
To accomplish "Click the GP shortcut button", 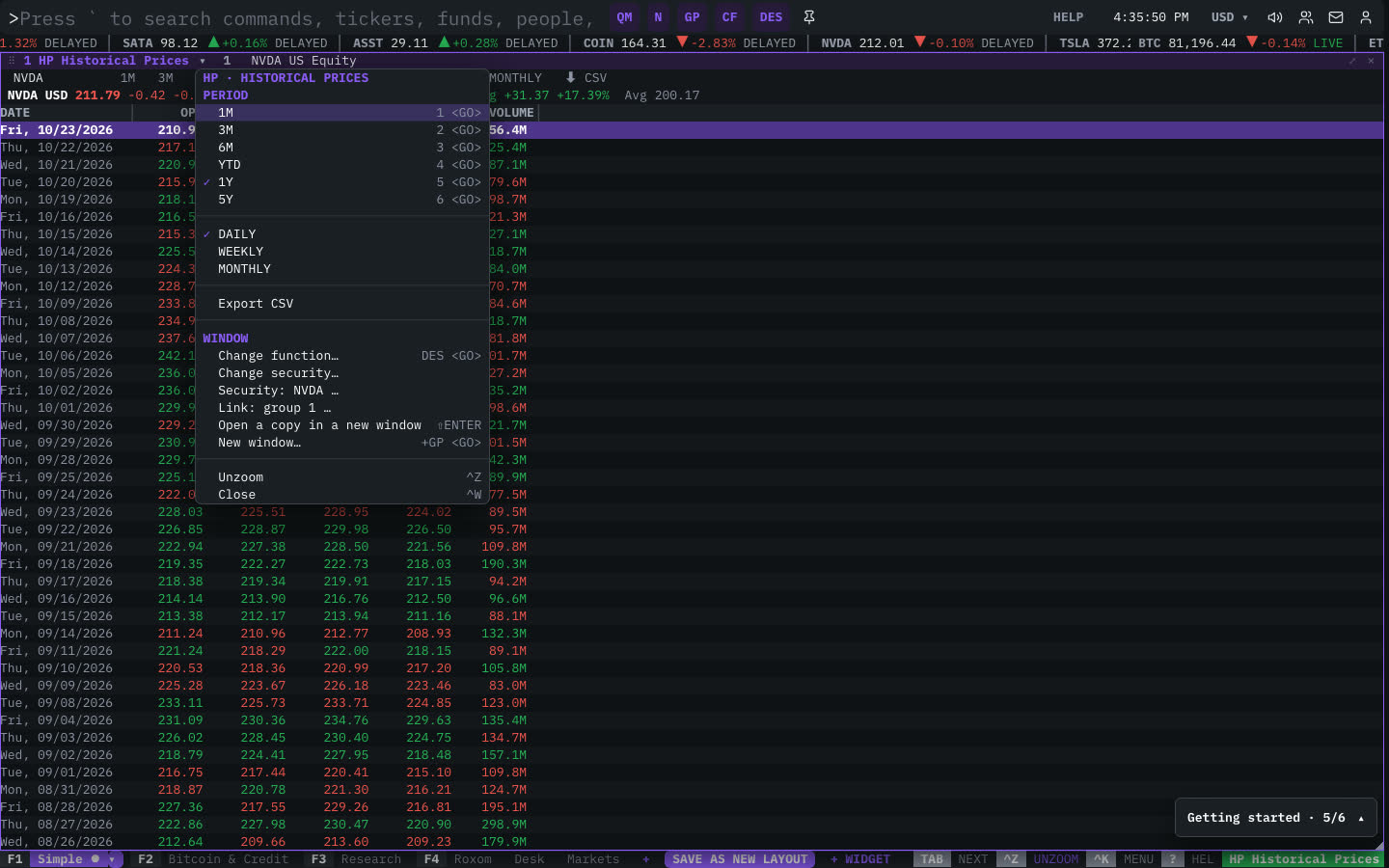I will (x=693, y=17).
